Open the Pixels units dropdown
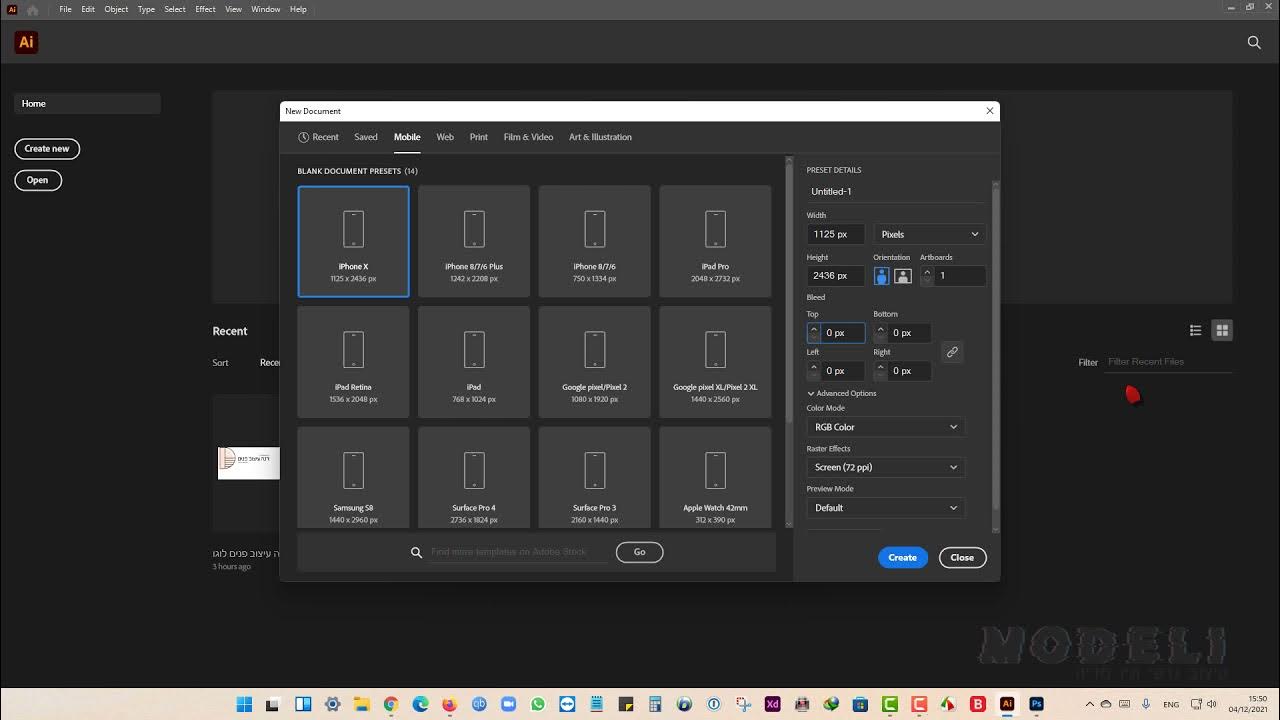Viewport: 1280px width, 720px height. [x=929, y=234]
